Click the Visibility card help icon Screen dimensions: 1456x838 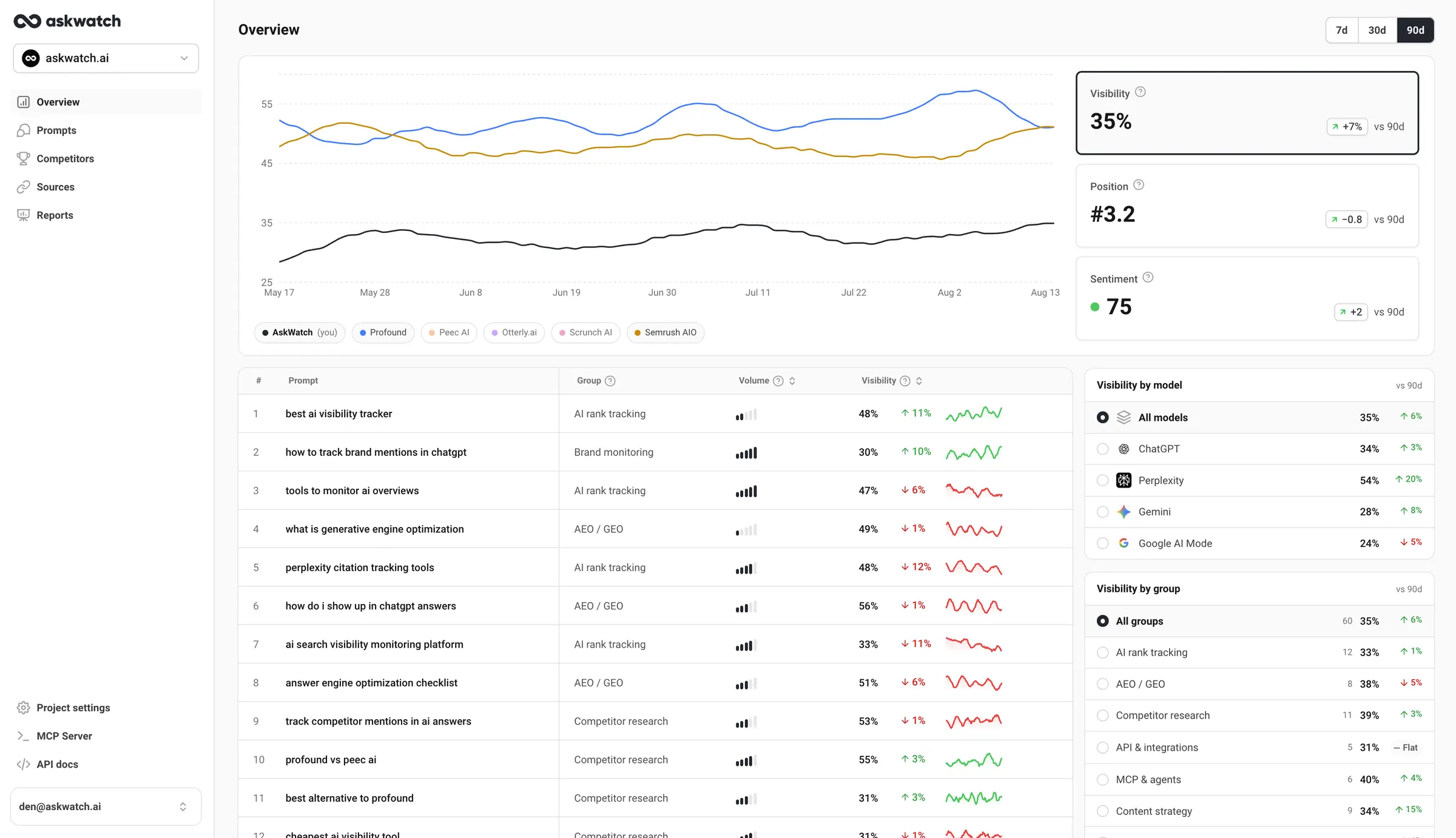pos(1141,92)
